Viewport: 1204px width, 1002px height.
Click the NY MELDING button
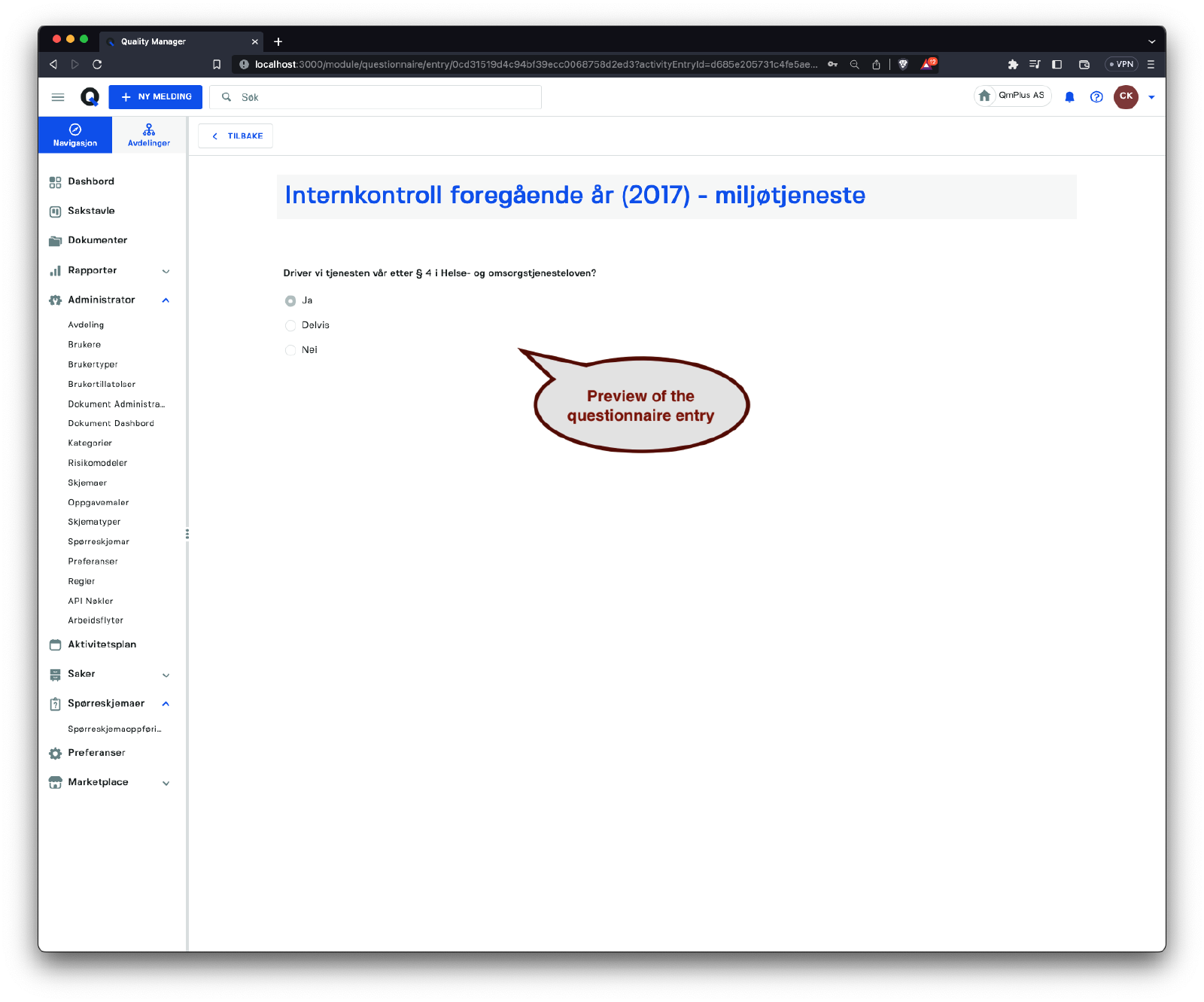pyautogui.click(x=156, y=97)
